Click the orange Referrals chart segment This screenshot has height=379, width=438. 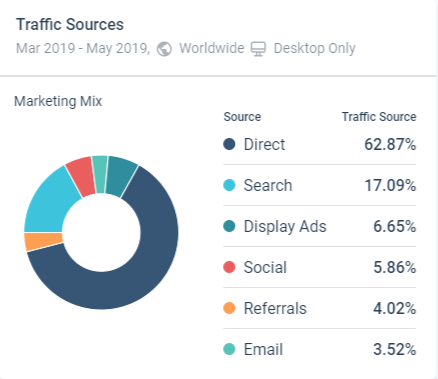[x=43, y=241]
